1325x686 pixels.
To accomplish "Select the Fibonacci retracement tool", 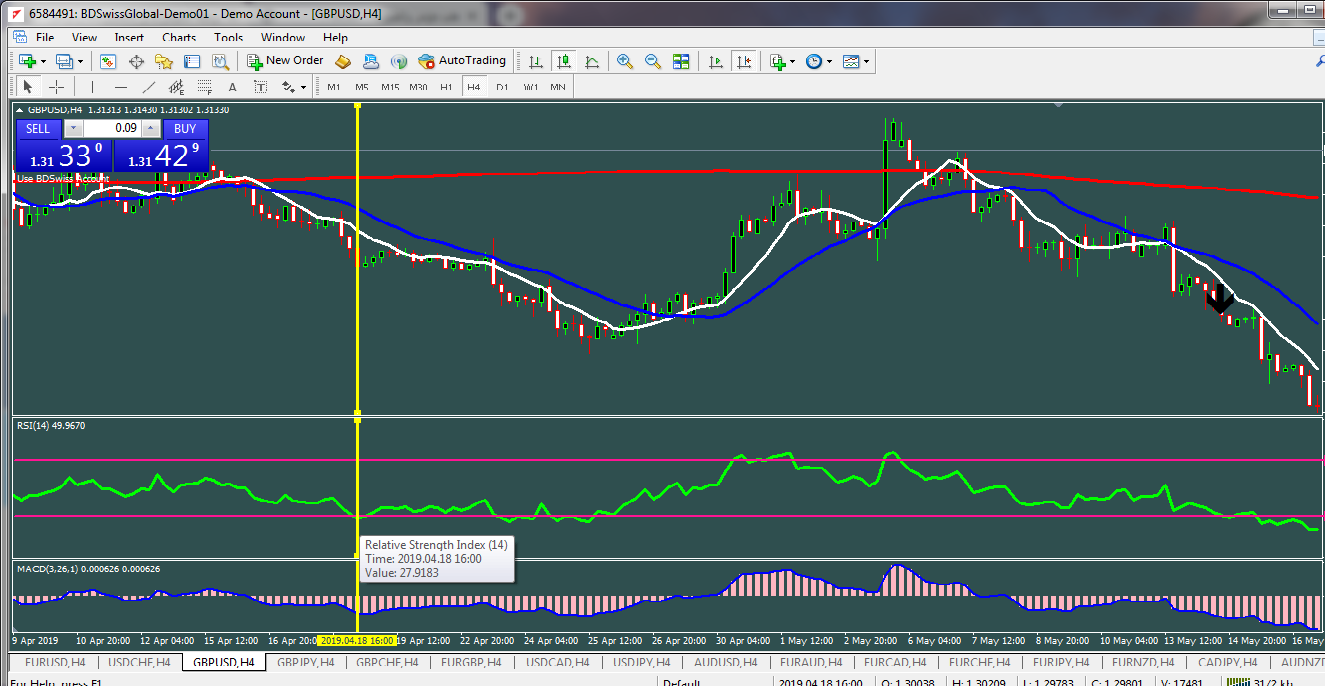I will [x=204, y=87].
